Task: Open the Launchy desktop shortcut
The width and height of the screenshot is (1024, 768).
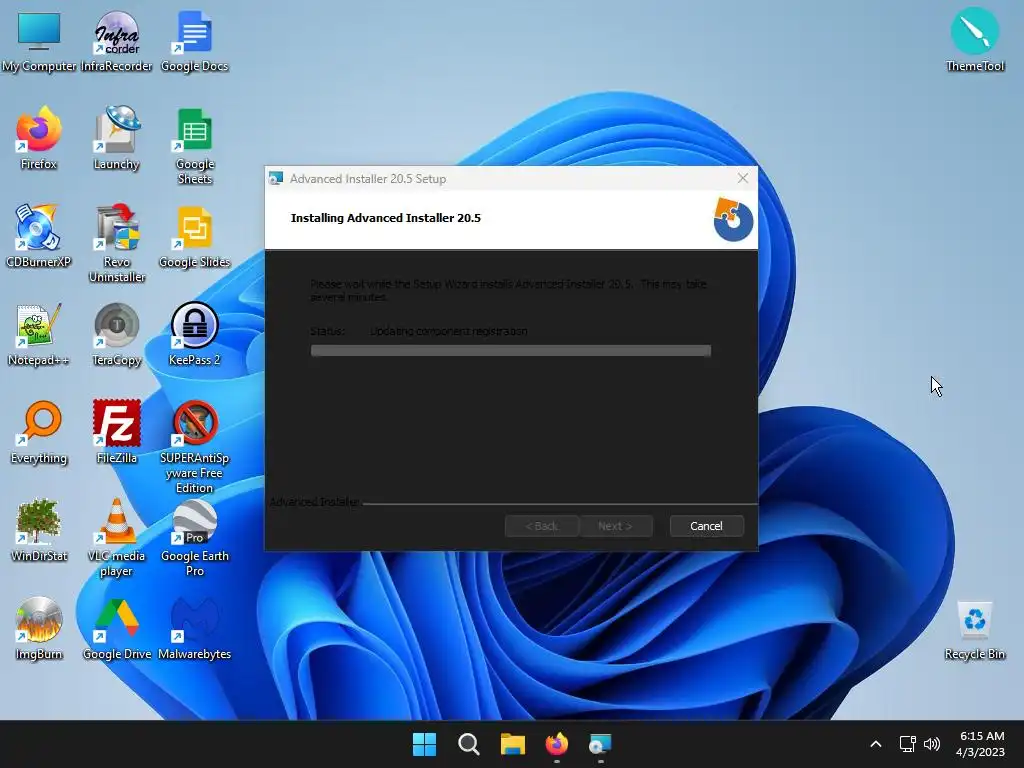Action: pyautogui.click(x=116, y=138)
